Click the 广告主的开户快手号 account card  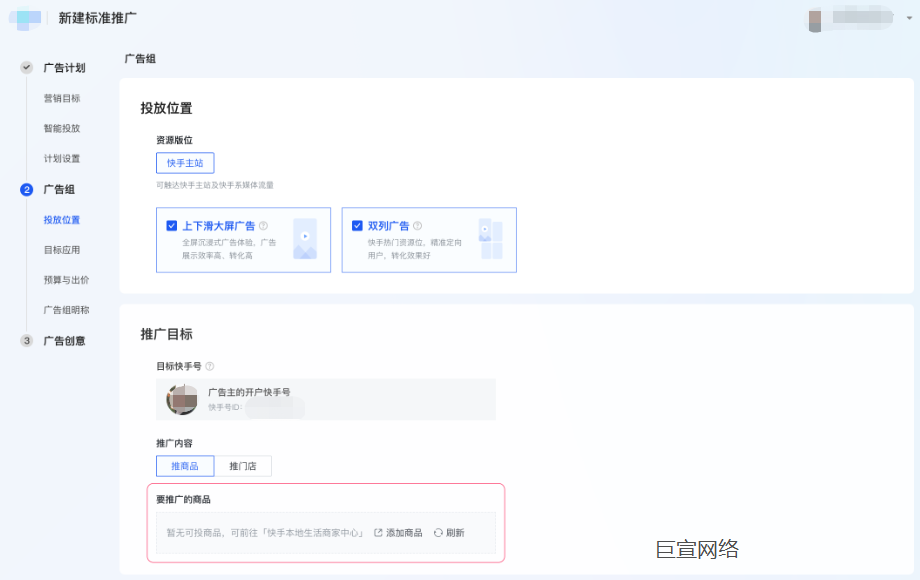(x=326, y=399)
